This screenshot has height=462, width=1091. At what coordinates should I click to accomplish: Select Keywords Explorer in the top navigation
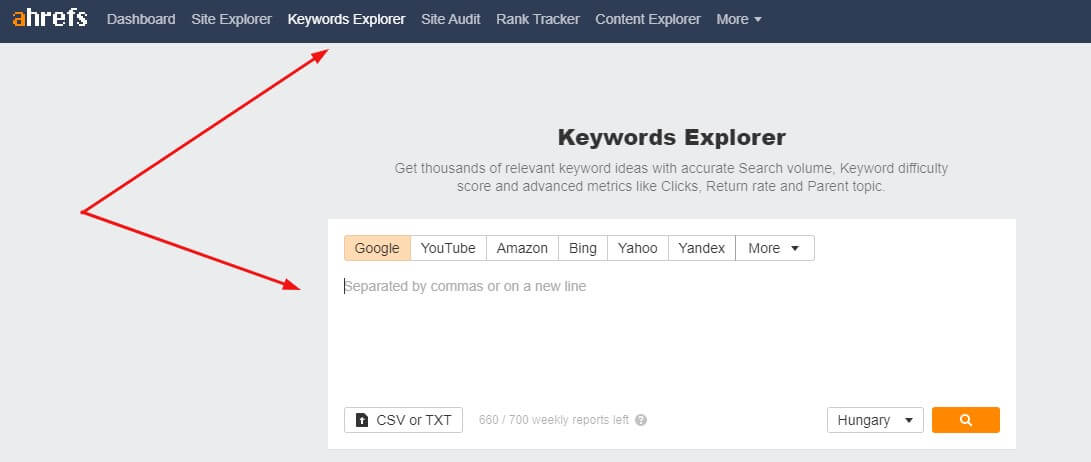(x=347, y=19)
